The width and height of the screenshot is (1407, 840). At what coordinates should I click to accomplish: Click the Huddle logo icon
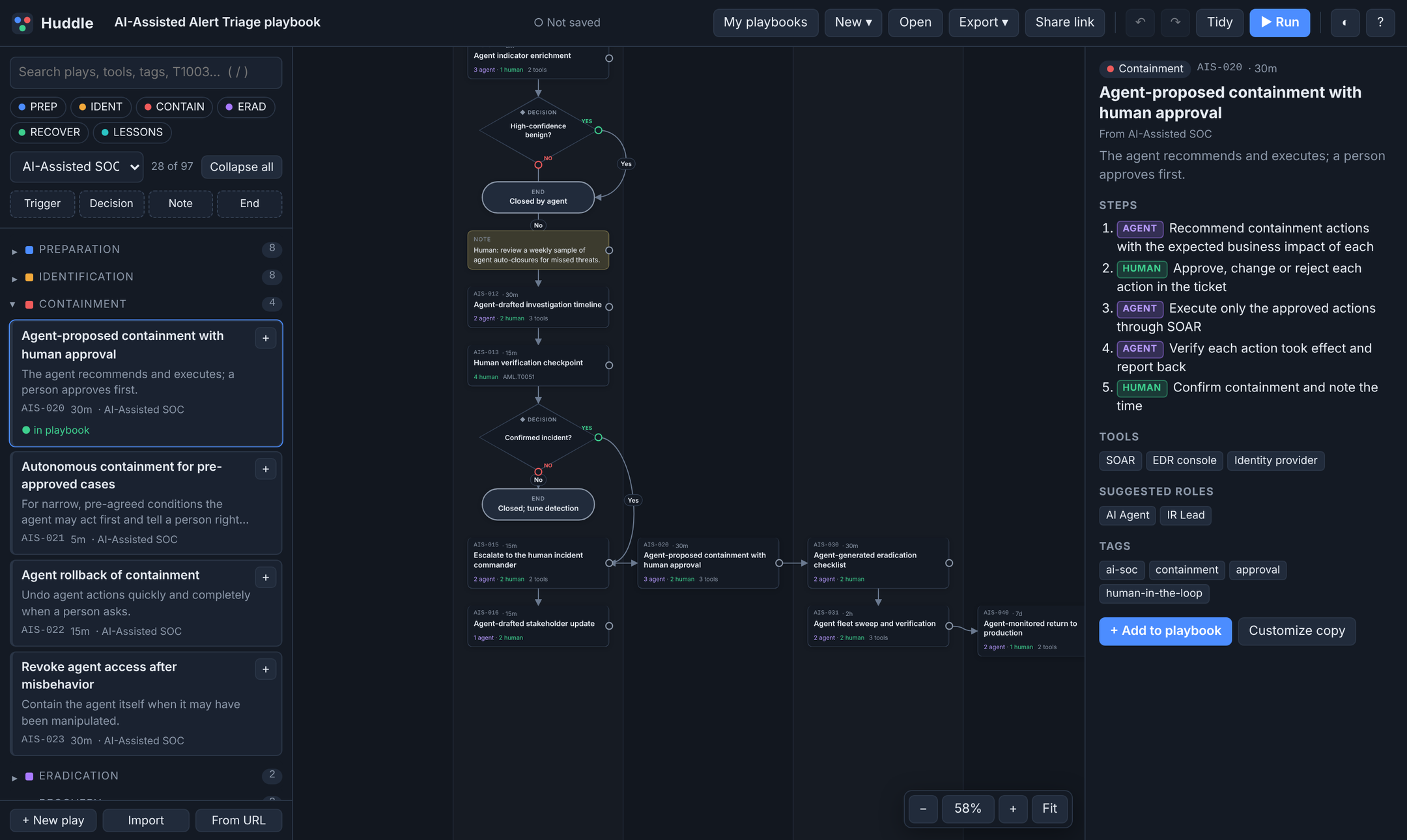(23, 23)
